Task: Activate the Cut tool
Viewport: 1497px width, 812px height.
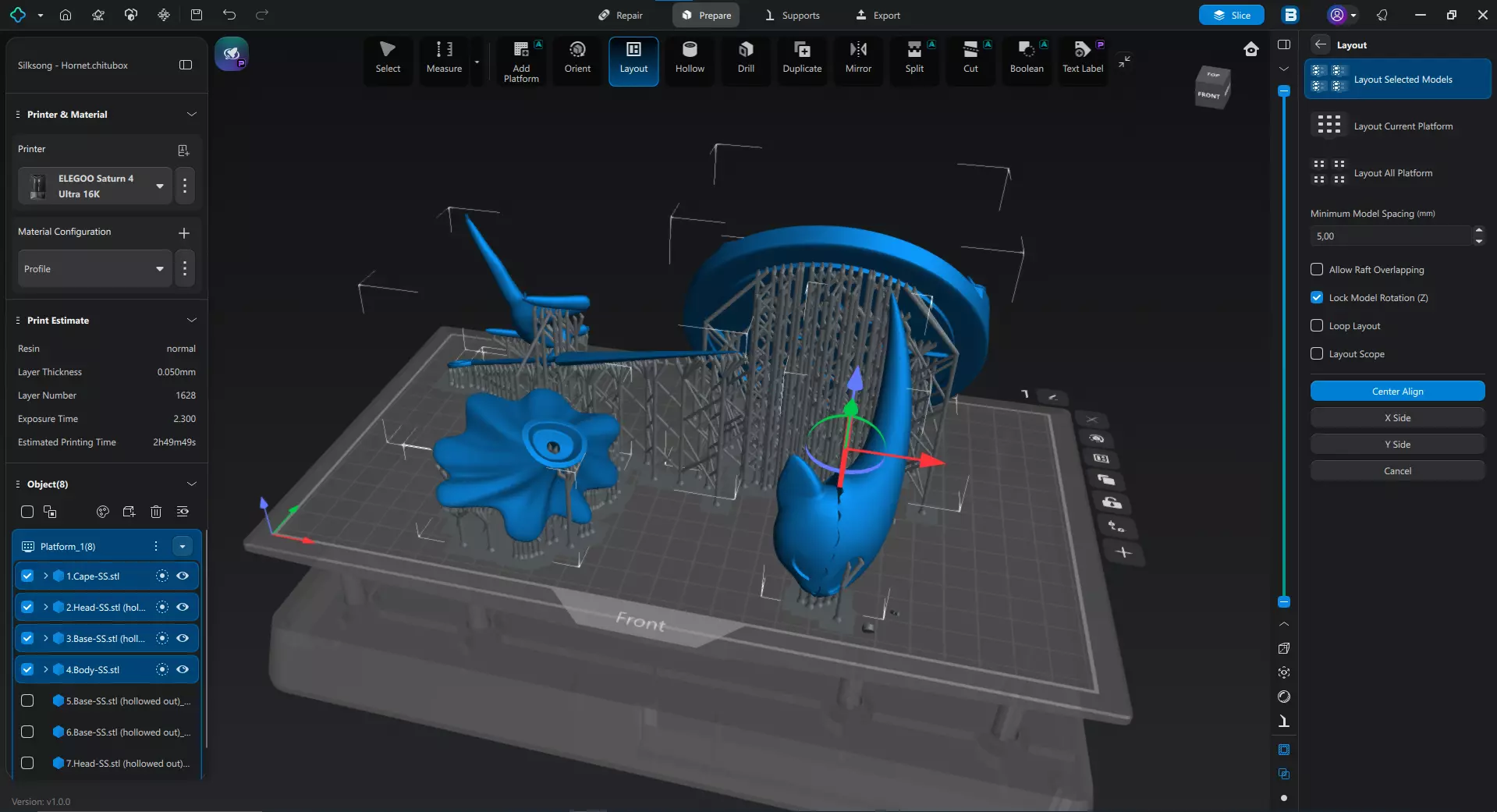Action: tap(970, 60)
